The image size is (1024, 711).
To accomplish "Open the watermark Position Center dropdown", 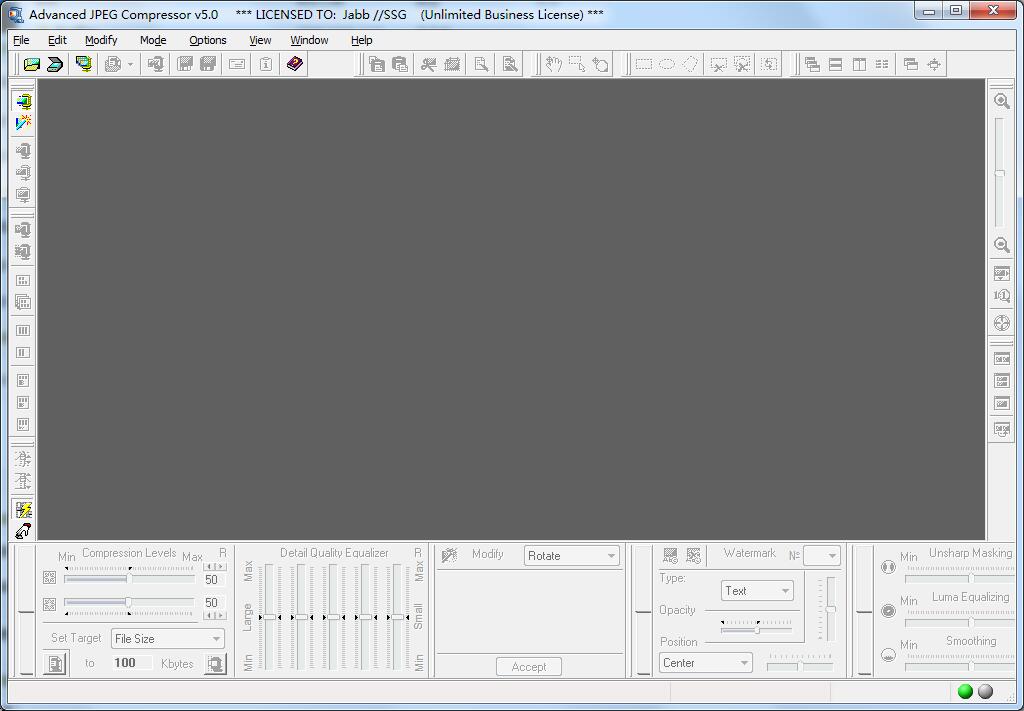I will (x=705, y=663).
